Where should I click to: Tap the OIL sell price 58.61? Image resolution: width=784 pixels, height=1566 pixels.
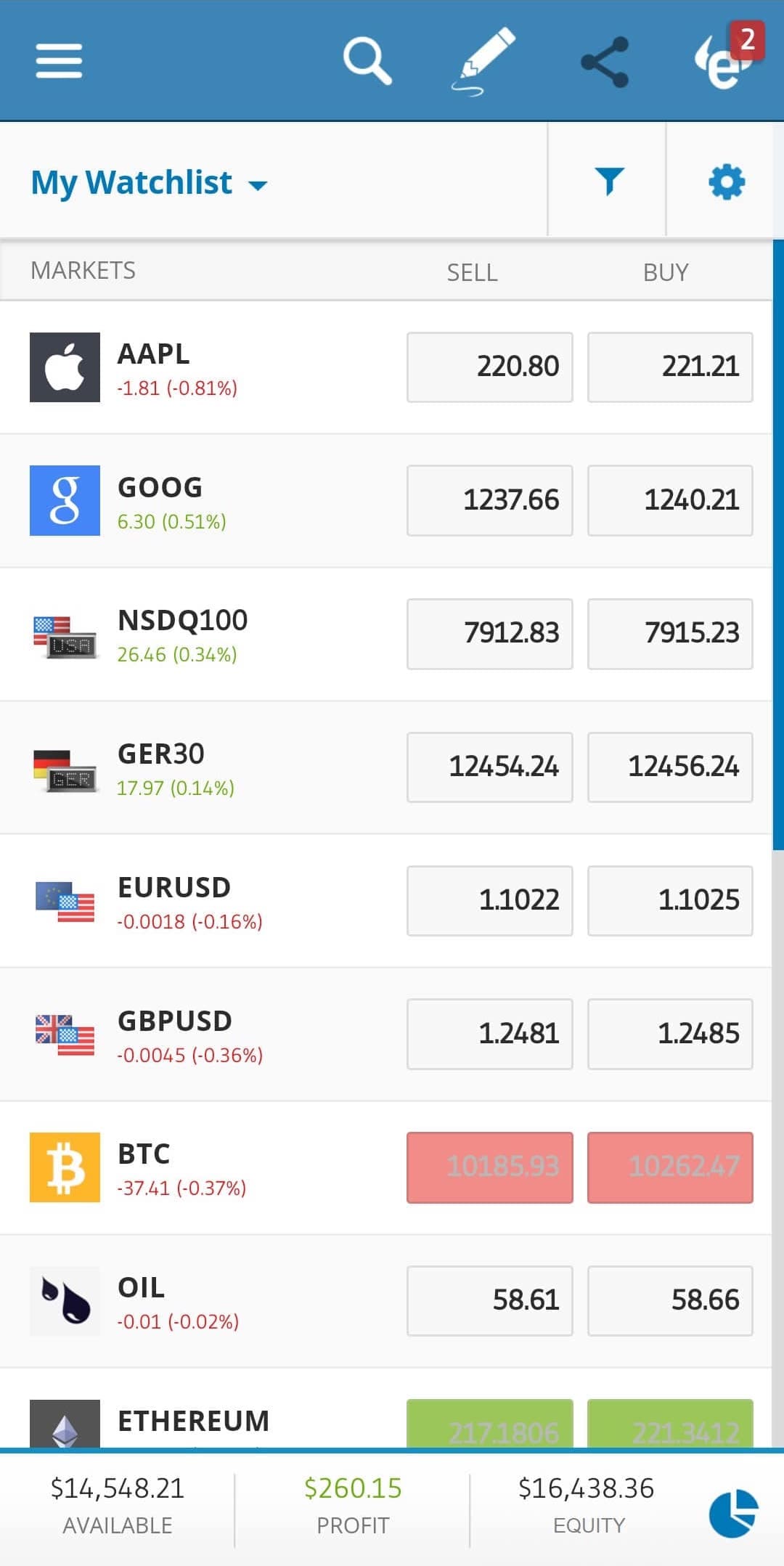coord(489,1300)
